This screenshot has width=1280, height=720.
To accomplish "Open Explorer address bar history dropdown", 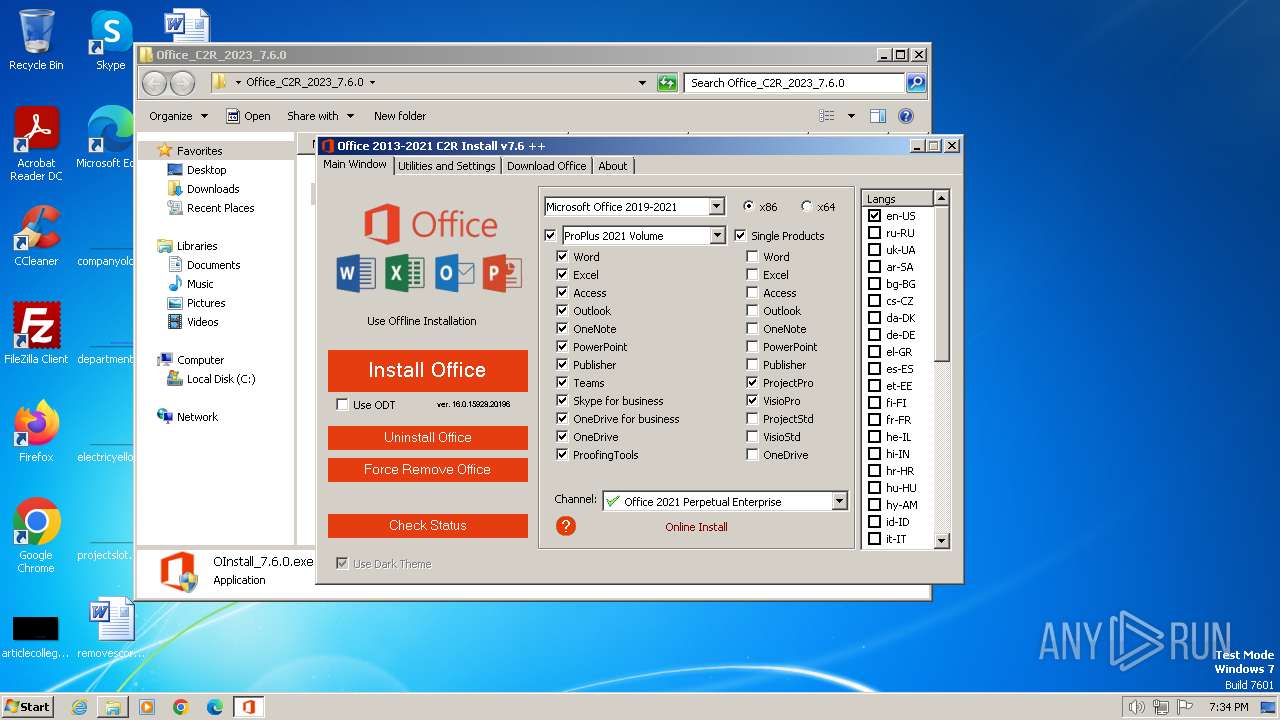I will pos(642,83).
